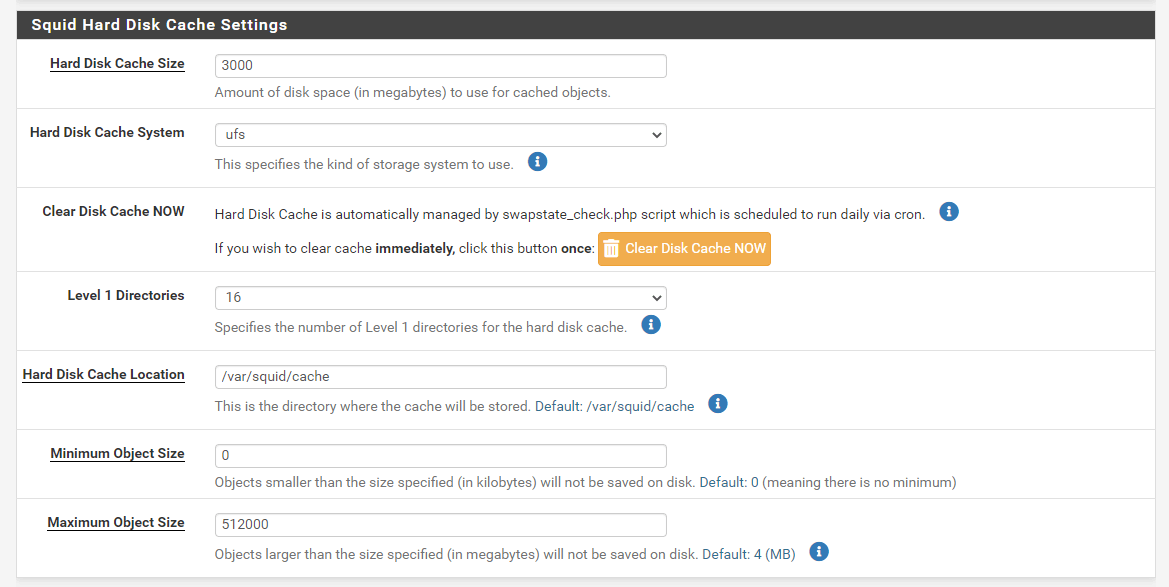
Task: Click 'Amount of disk space (in megabytes)' description
Action: click(412, 93)
